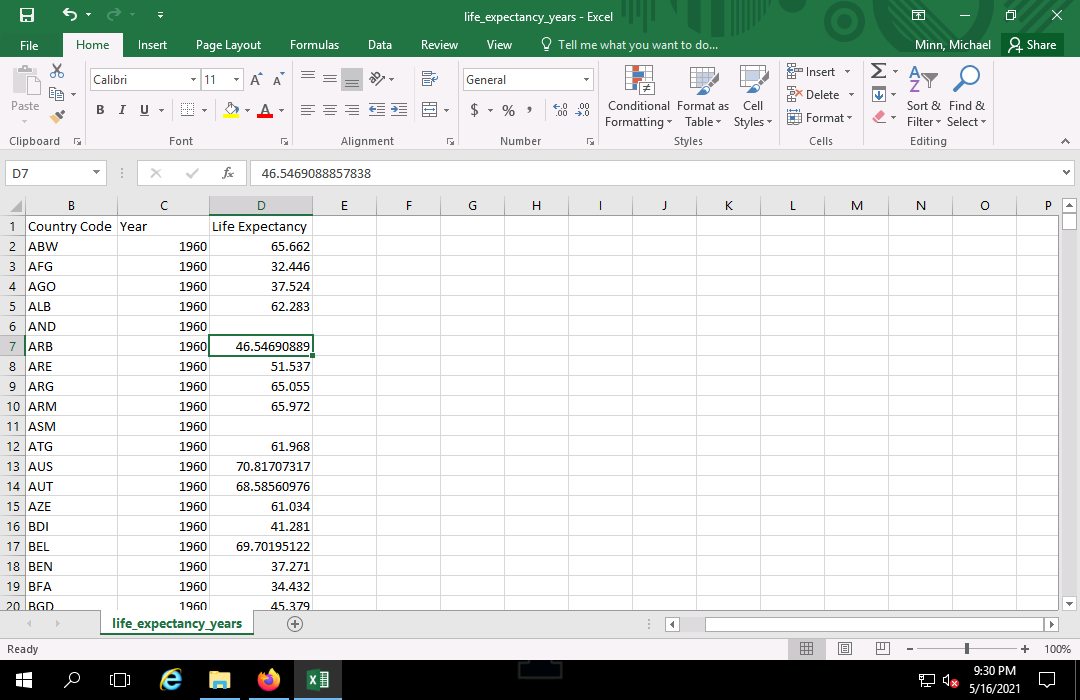Open the font size dropdown
This screenshot has height=700, width=1080.
[237, 79]
